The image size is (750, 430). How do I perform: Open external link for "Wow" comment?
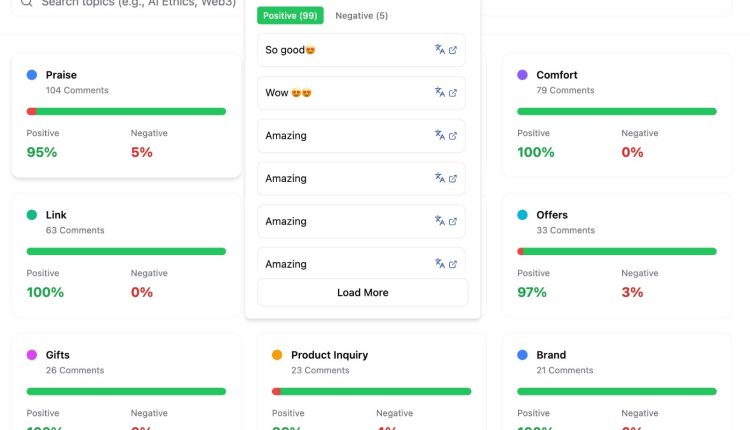453,93
